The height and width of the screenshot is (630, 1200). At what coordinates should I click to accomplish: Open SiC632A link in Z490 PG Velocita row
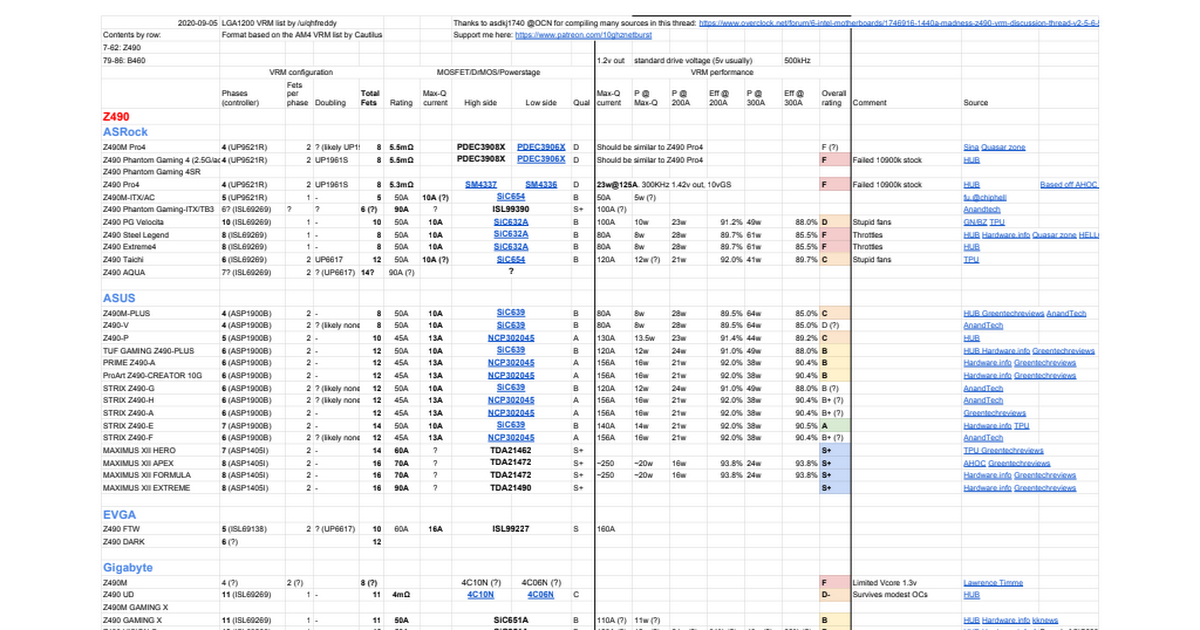[x=511, y=222]
